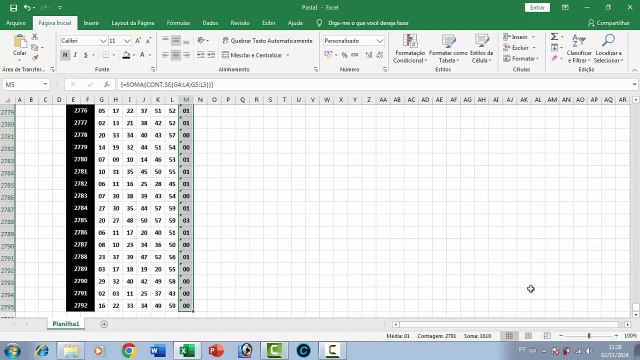Click the Undo arrow icon
The image size is (640, 360).
click(x=27, y=8)
